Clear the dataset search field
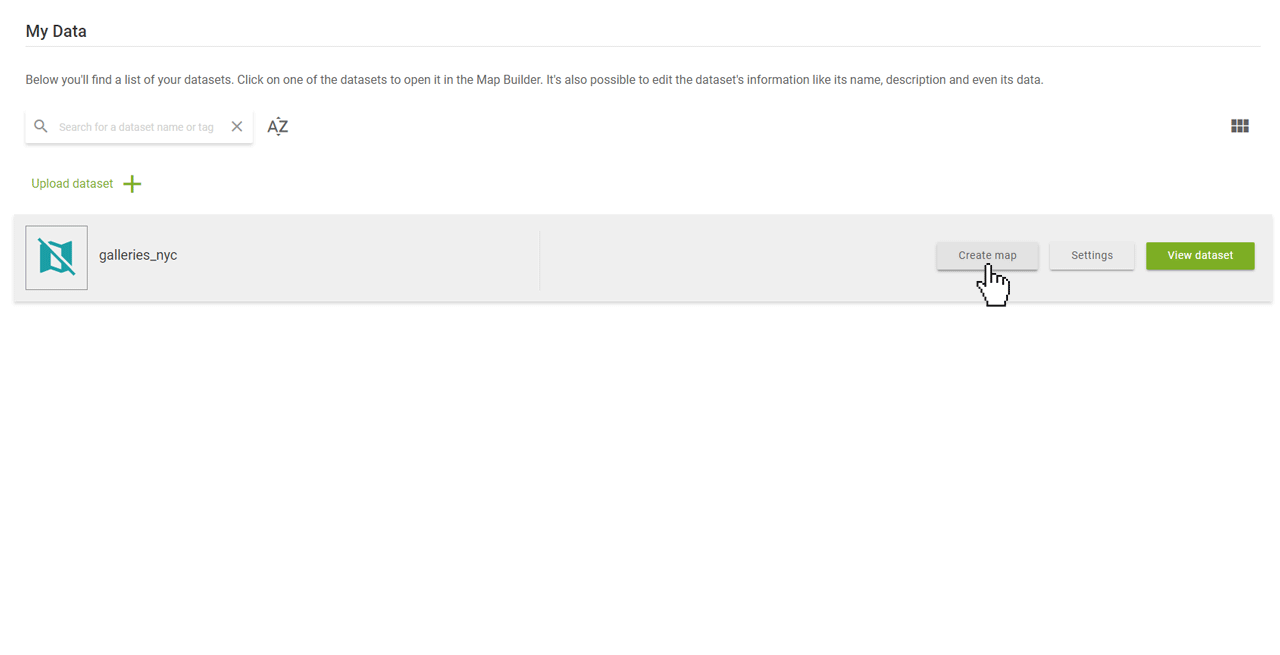The height and width of the screenshot is (655, 1280). pos(237,127)
